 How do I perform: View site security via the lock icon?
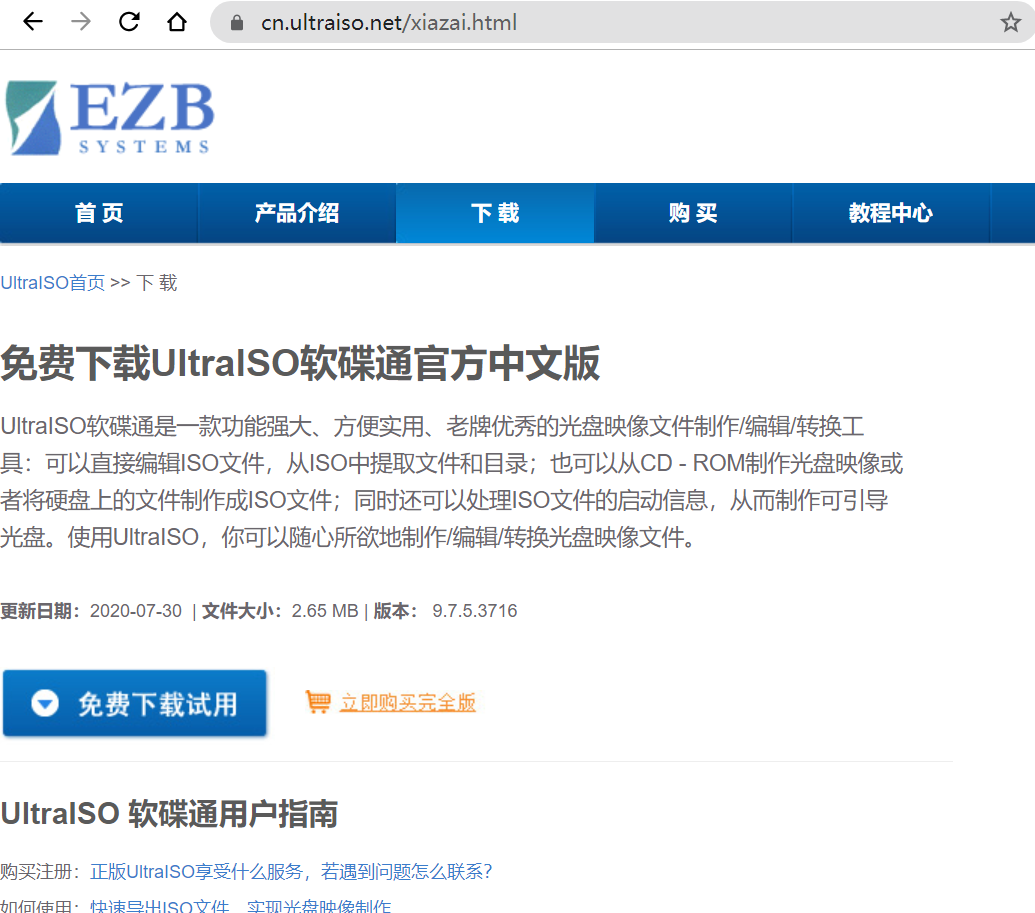pyautogui.click(x=237, y=22)
